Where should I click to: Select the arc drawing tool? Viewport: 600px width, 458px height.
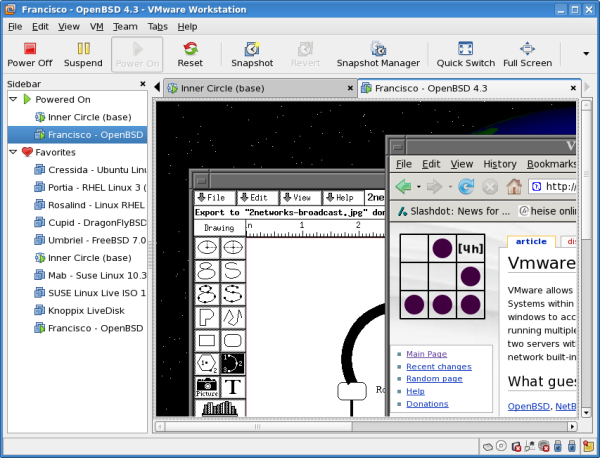pyautogui.click(x=232, y=363)
